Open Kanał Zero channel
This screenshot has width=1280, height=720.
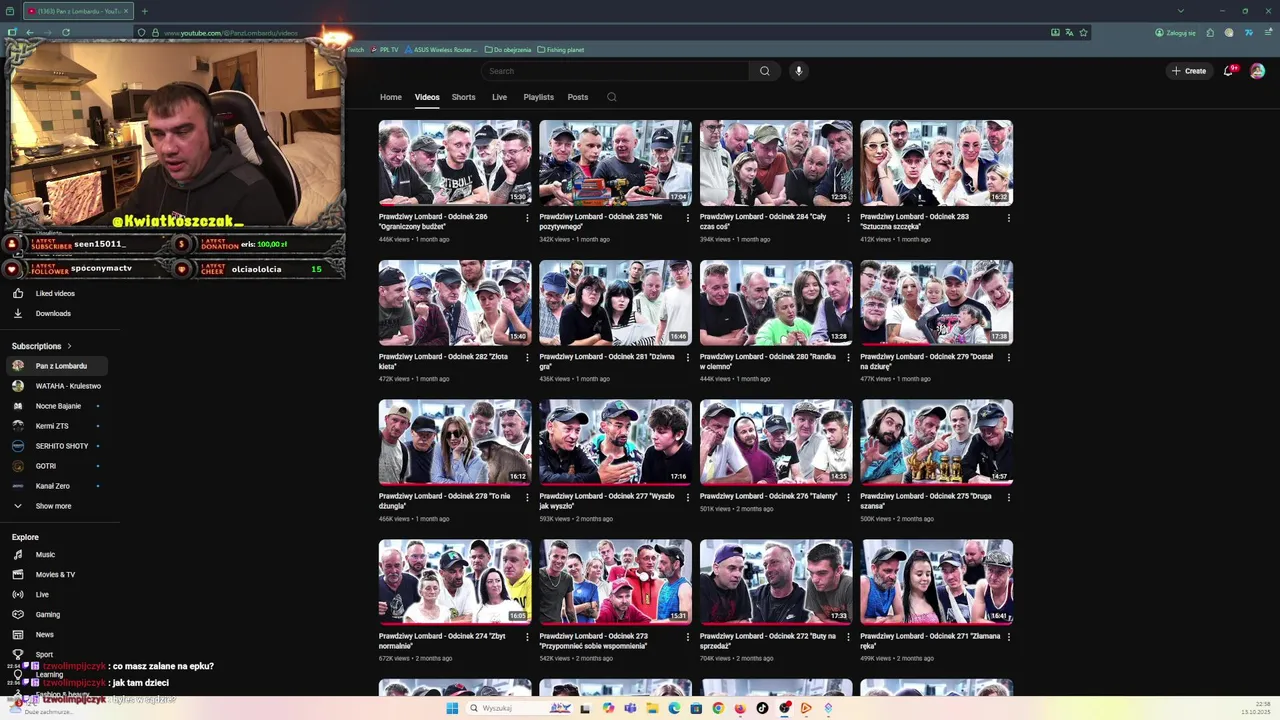(x=56, y=486)
